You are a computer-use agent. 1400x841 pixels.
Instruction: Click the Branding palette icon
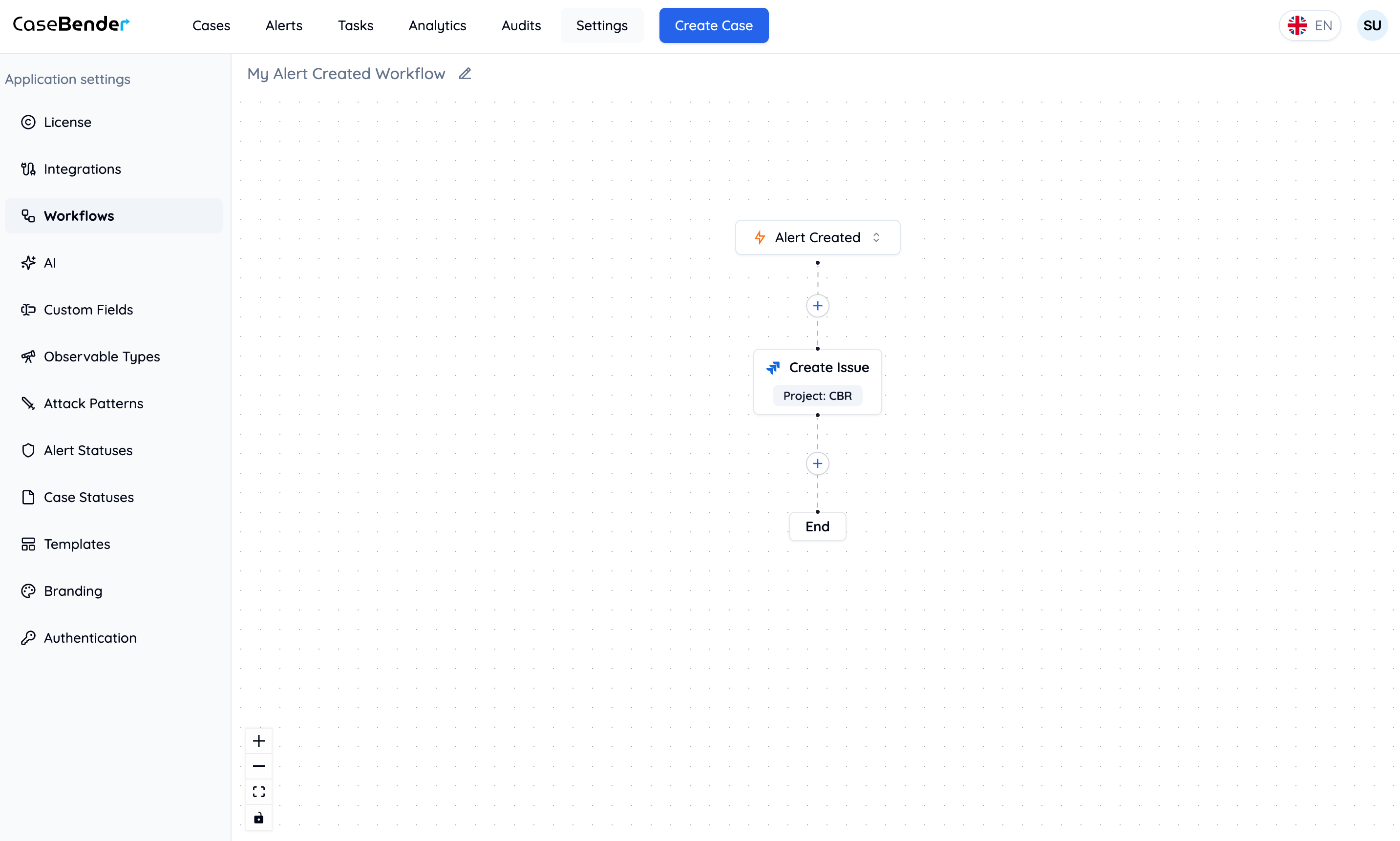[28, 590]
